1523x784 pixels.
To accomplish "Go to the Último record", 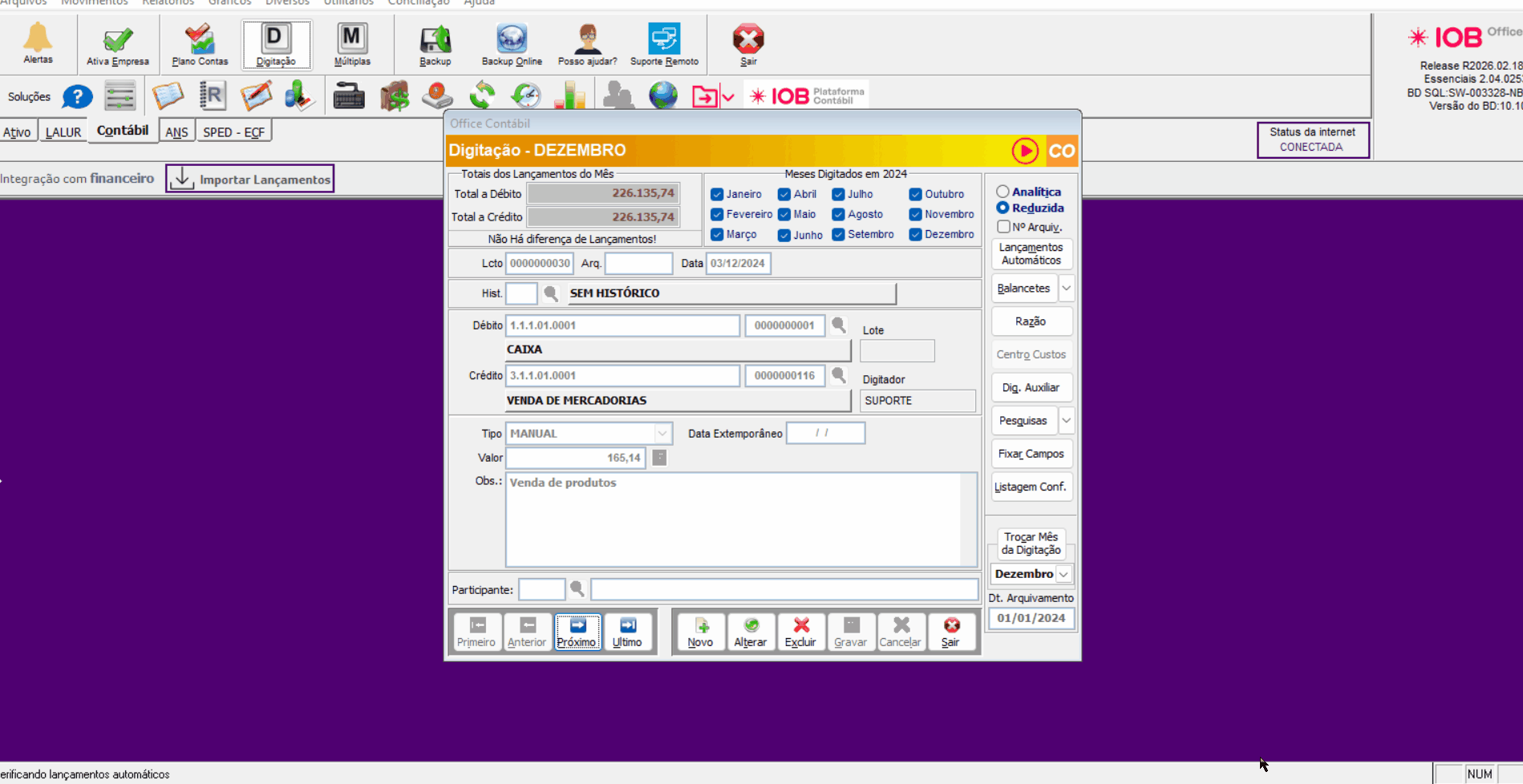I will pyautogui.click(x=627, y=632).
